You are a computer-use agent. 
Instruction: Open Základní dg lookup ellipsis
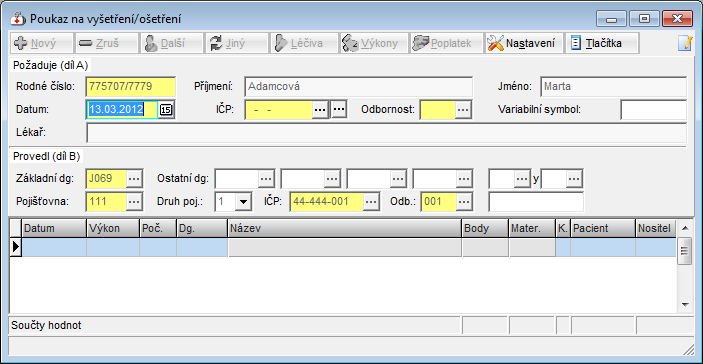135,178
